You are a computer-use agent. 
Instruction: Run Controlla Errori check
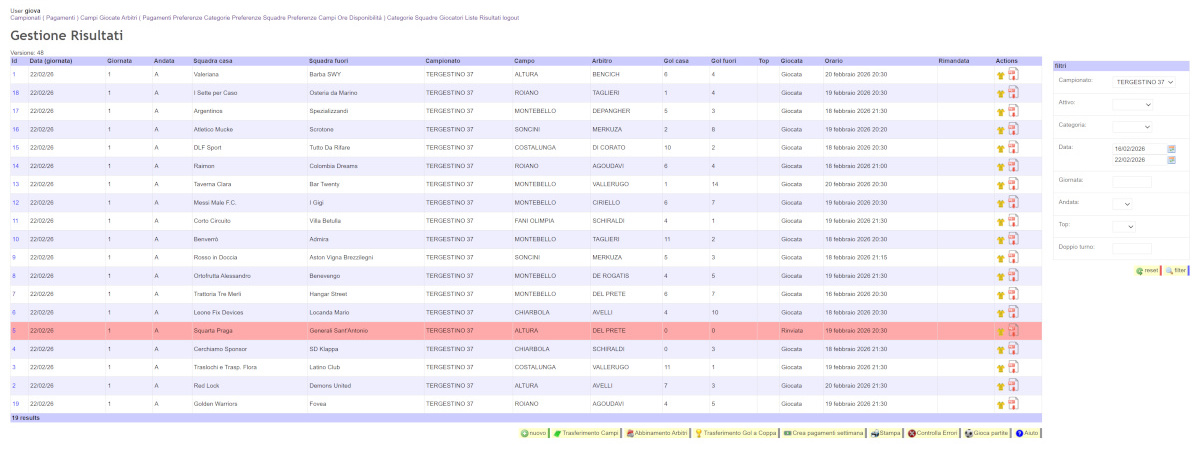click(932, 433)
